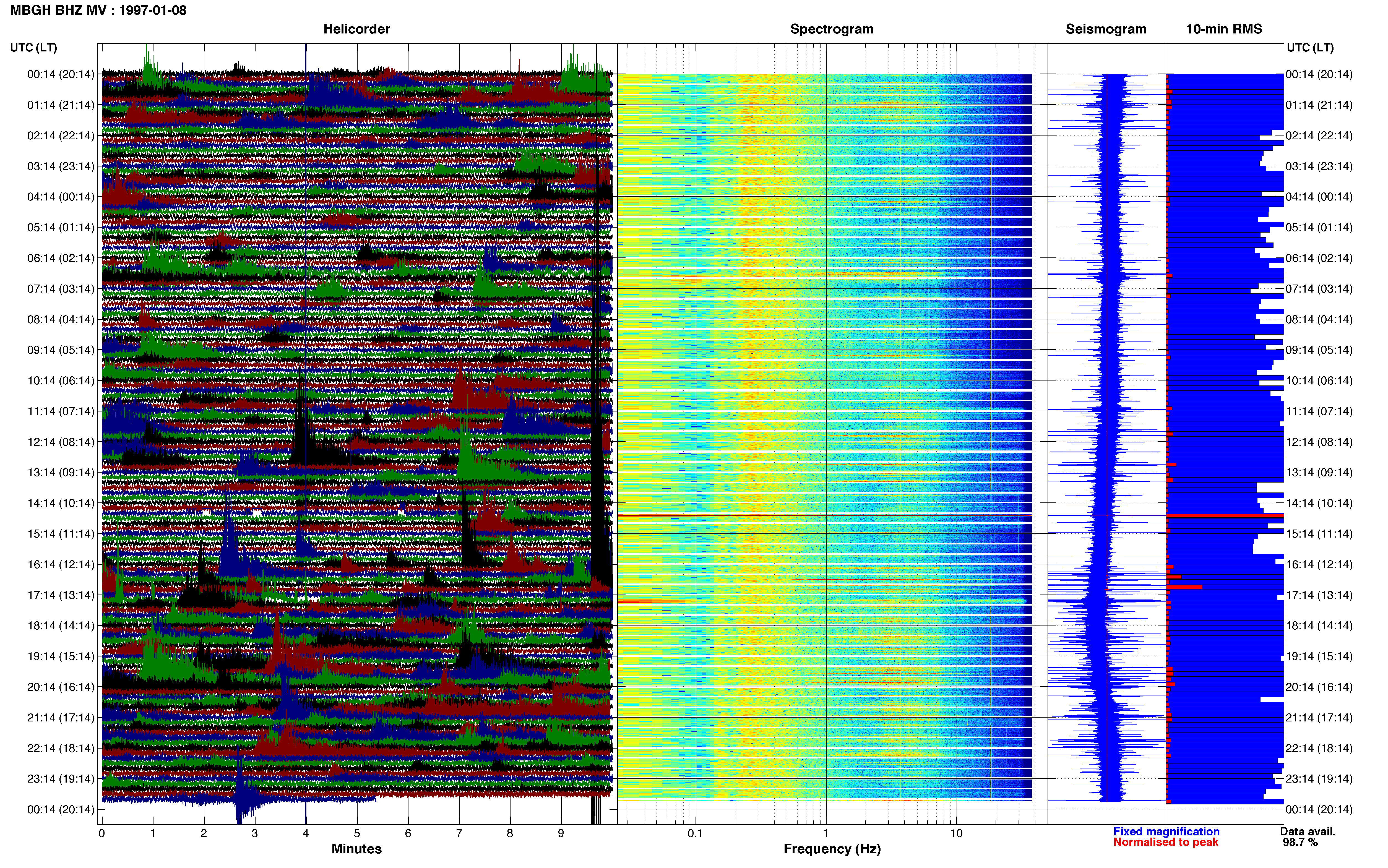Click the red RMS bar just above 17:14
This screenshot has width=1388, height=868.
tap(1184, 587)
